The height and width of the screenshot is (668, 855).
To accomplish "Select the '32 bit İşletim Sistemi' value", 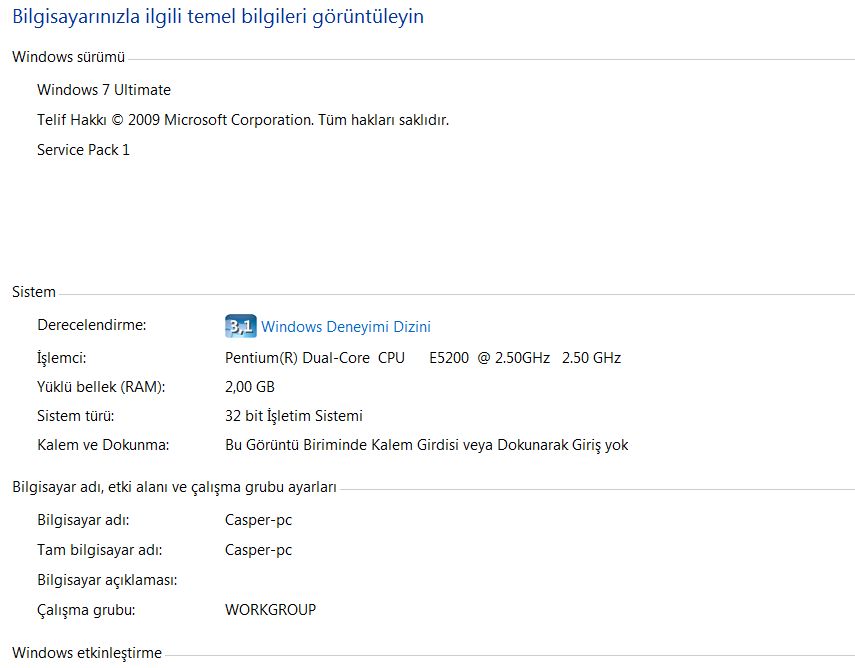I will pos(293,416).
